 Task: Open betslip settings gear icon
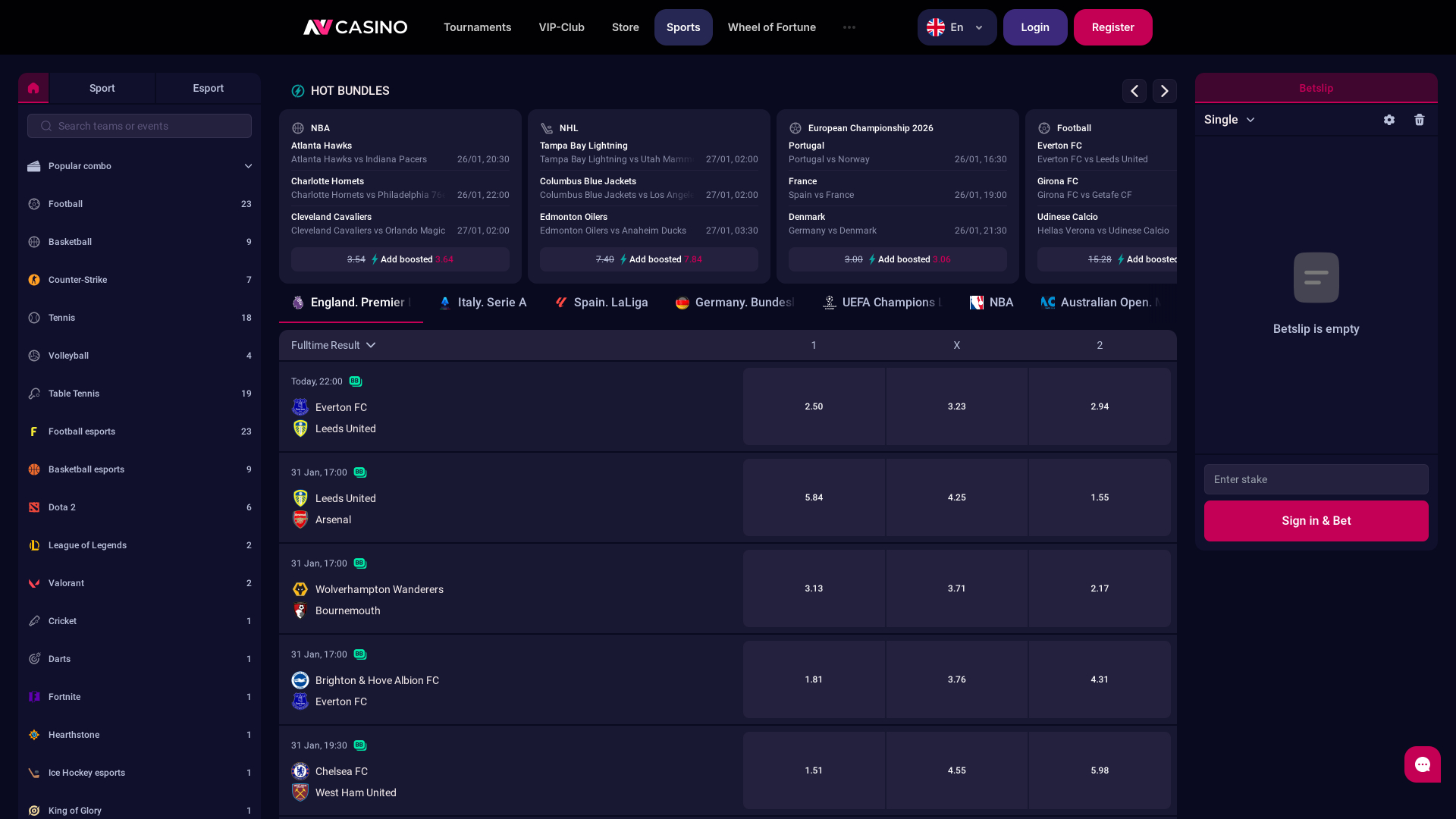pyautogui.click(x=1389, y=120)
